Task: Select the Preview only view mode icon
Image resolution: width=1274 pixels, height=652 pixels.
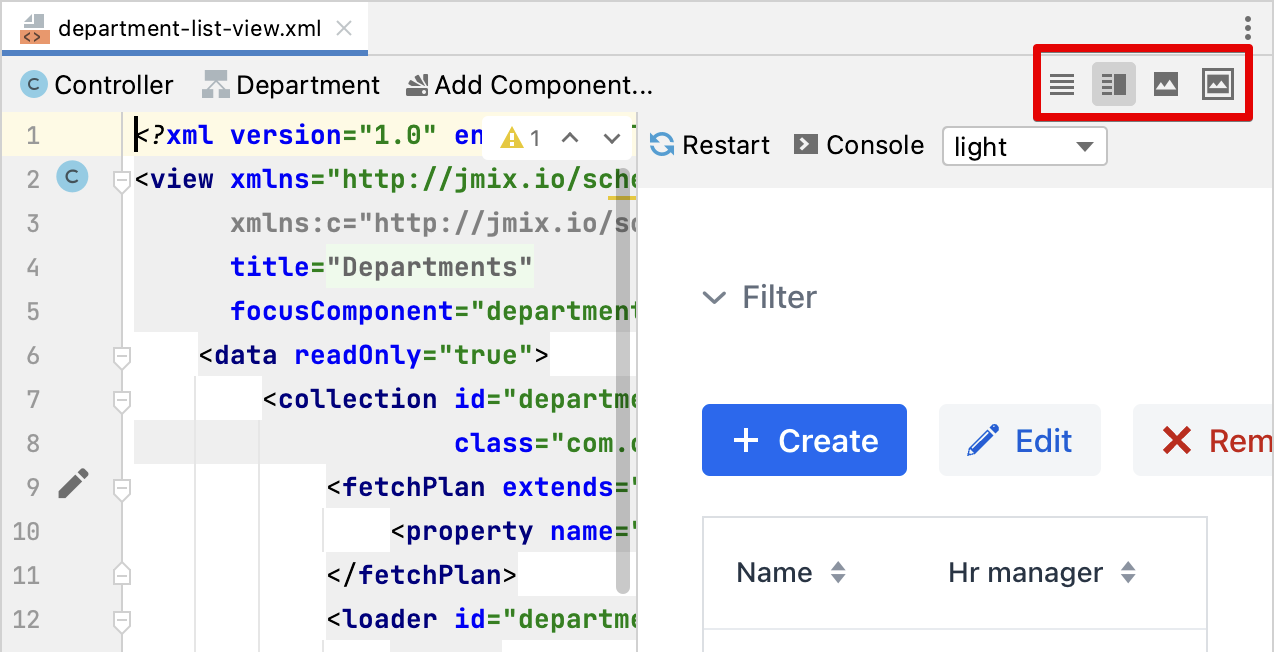Action: 1166,85
